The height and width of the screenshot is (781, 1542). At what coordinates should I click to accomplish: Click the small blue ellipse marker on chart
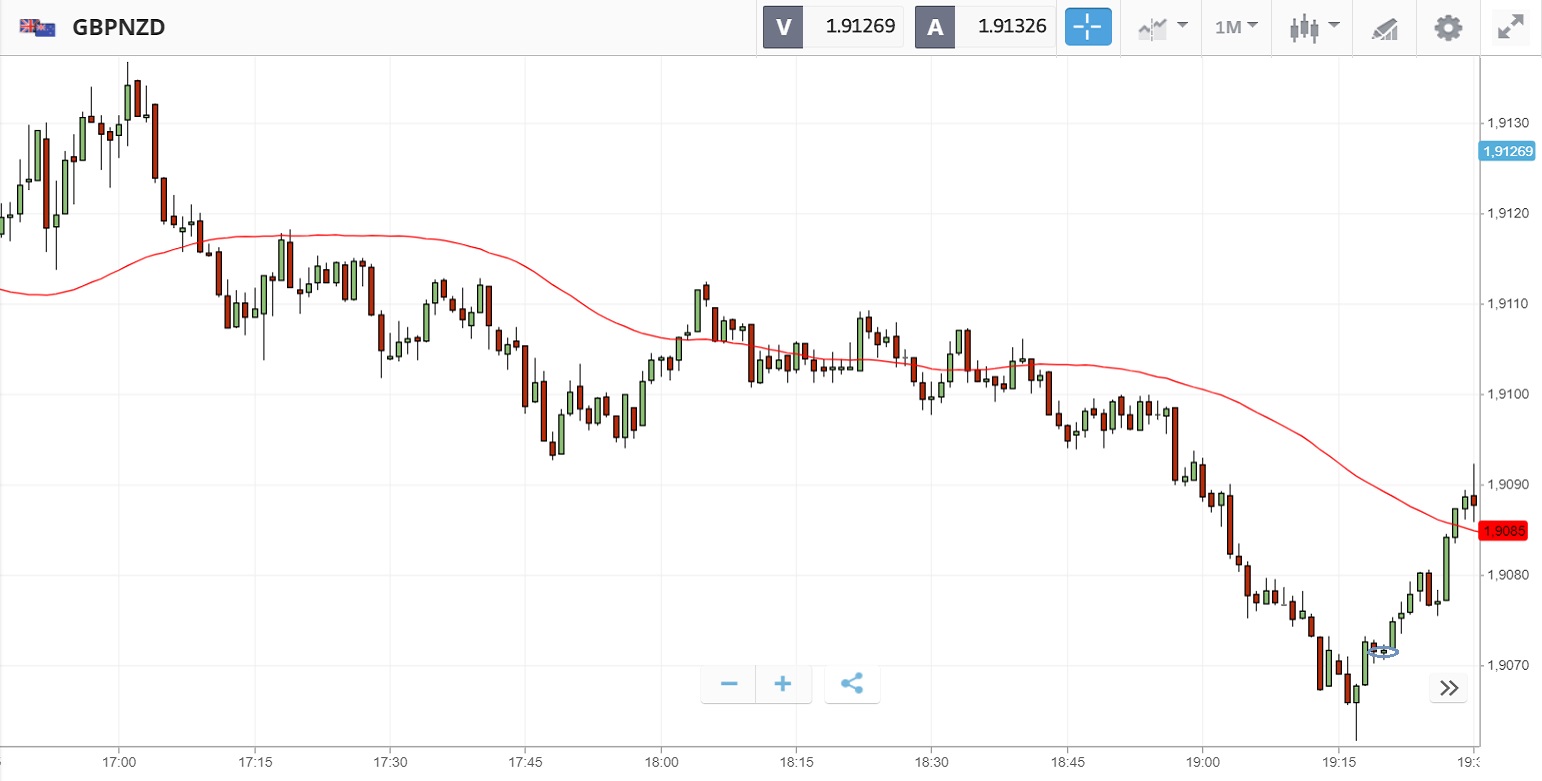[1383, 652]
